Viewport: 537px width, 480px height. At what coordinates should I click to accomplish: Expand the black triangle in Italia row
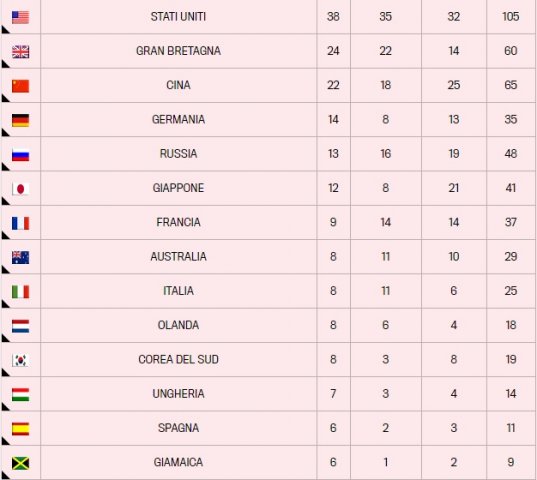(4, 304)
